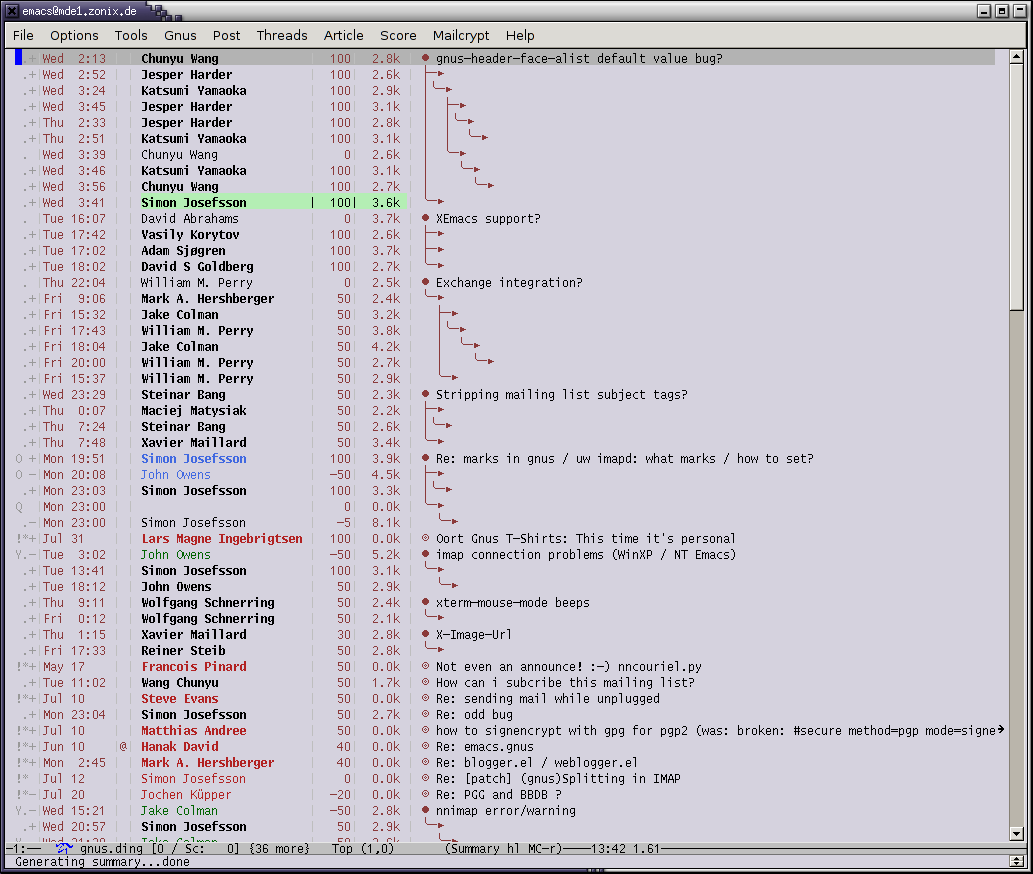This screenshot has height=874, width=1033.
Task: Select subject 'xterm-mouse-mode beeps'
Action: (513, 602)
